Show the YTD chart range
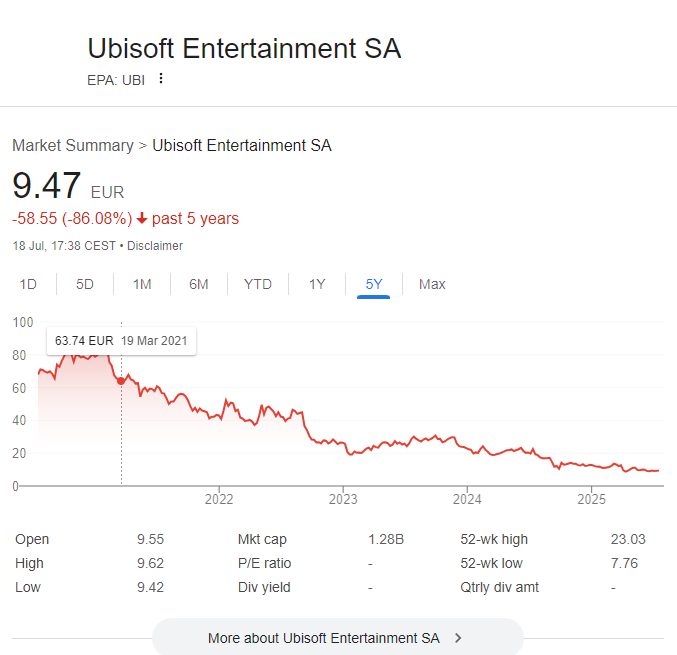Image resolution: width=677 pixels, height=655 pixels. click(x=258, y=284)
